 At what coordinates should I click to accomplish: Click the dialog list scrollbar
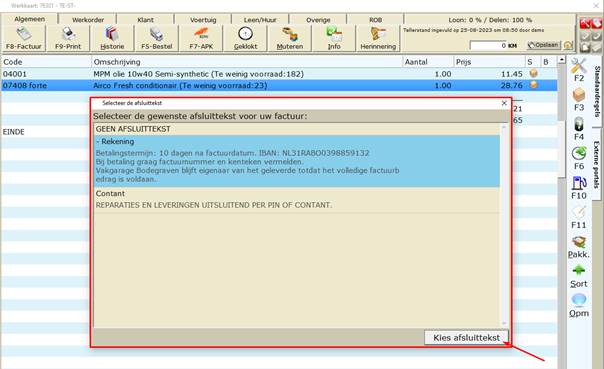[x=504, y=225]
